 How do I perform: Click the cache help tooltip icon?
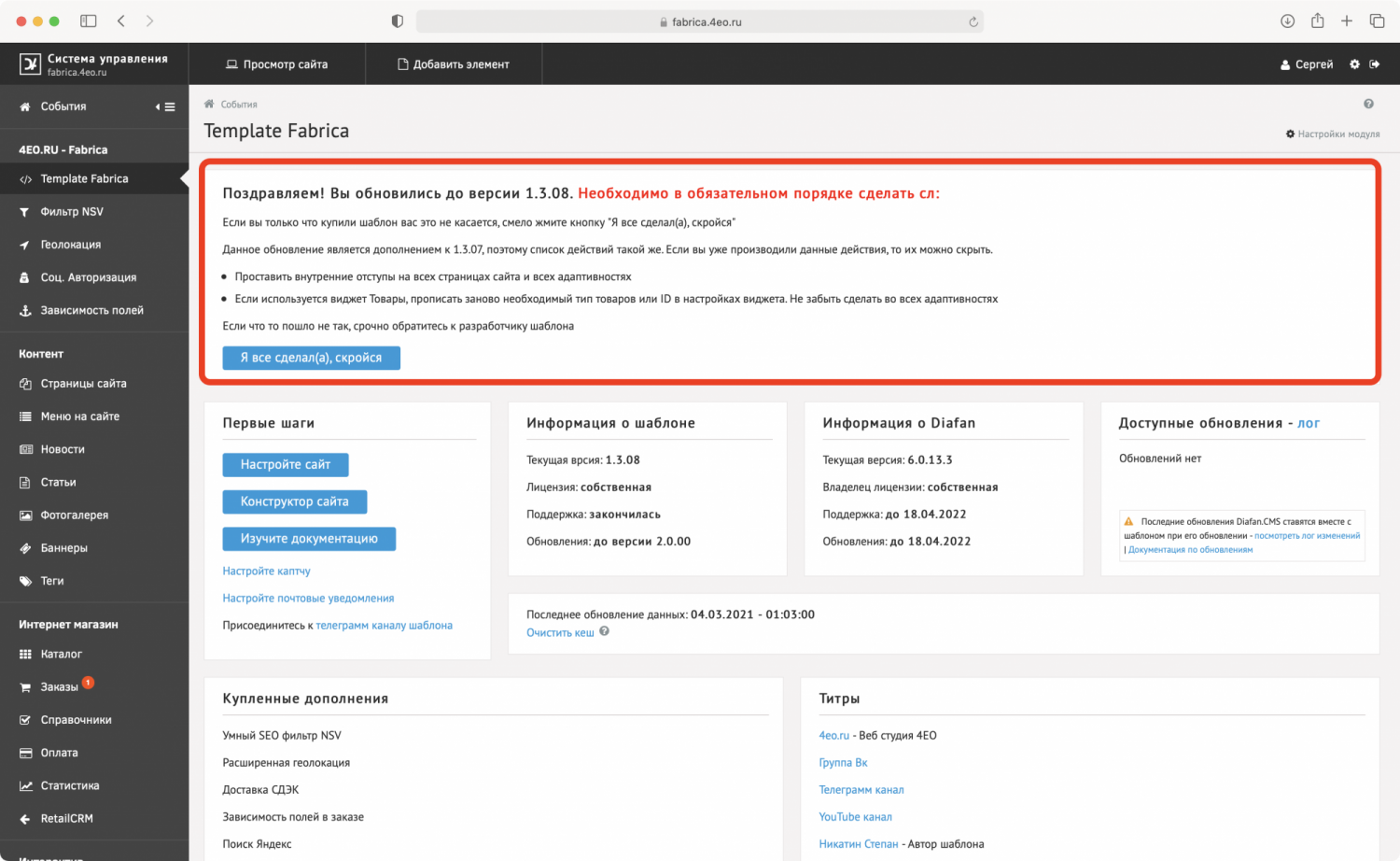[604, 631]
